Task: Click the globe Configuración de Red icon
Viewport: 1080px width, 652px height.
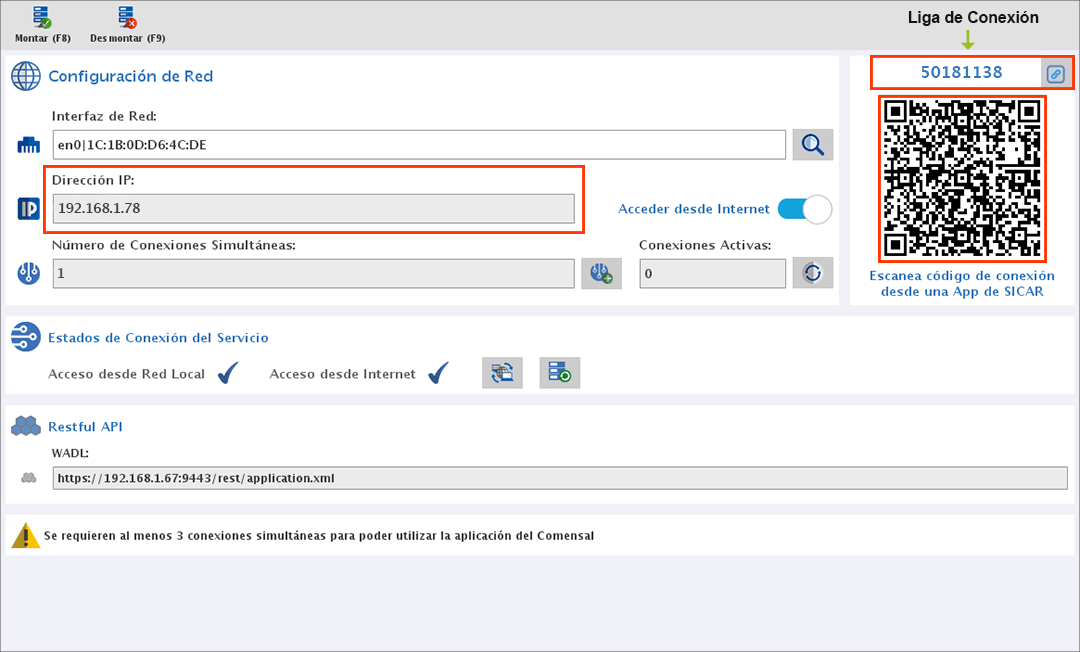Action: (x=25, y=76)
